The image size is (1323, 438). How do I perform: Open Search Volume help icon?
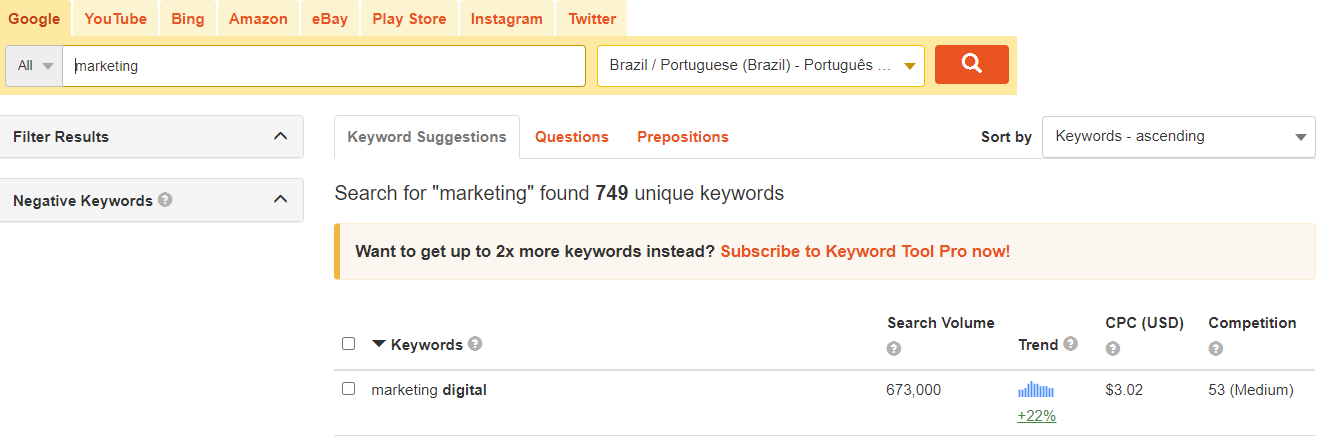pyautogui.click(x=894, y=349)
